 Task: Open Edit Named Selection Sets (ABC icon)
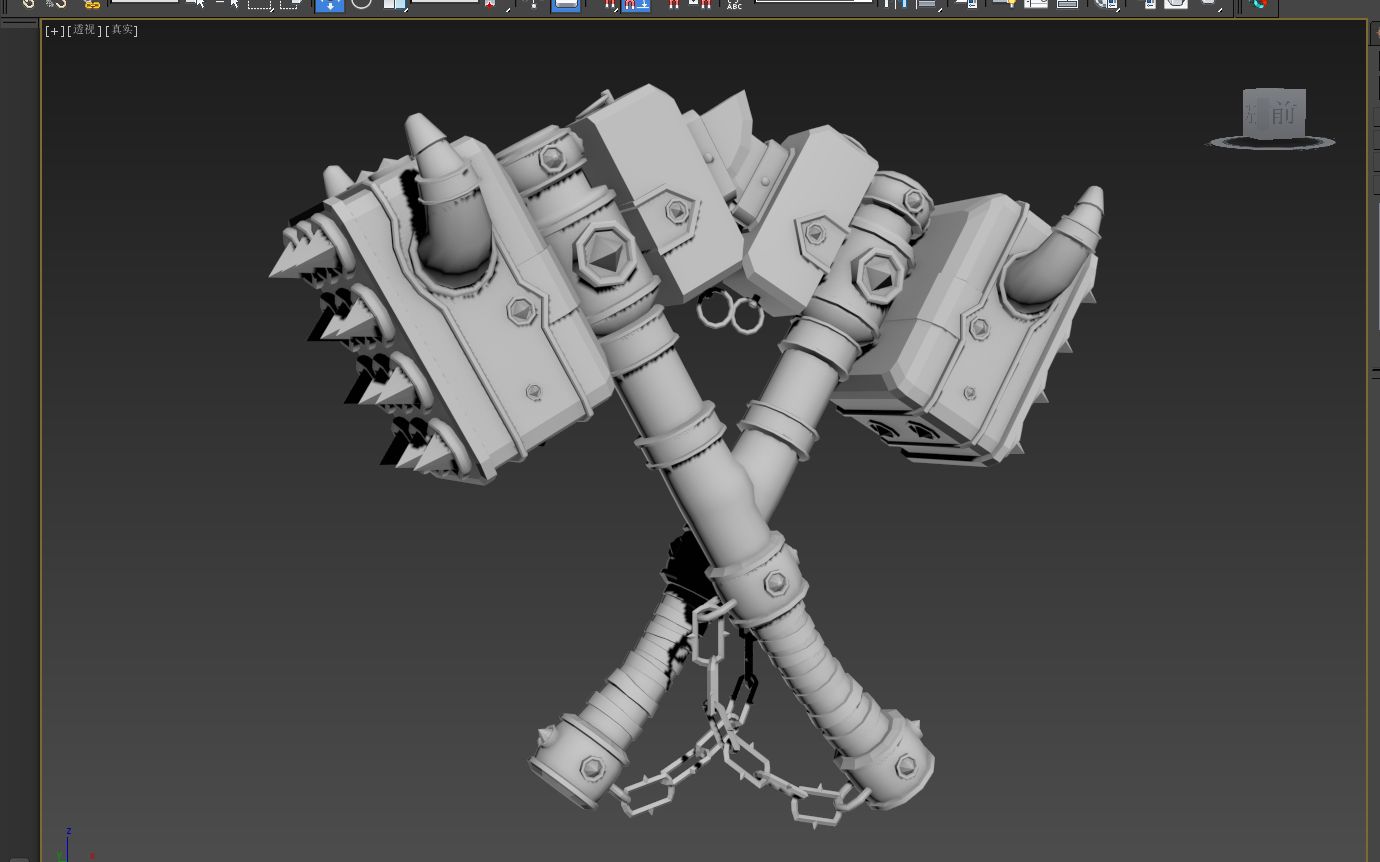pyautogui.click(x=734, y=4)
